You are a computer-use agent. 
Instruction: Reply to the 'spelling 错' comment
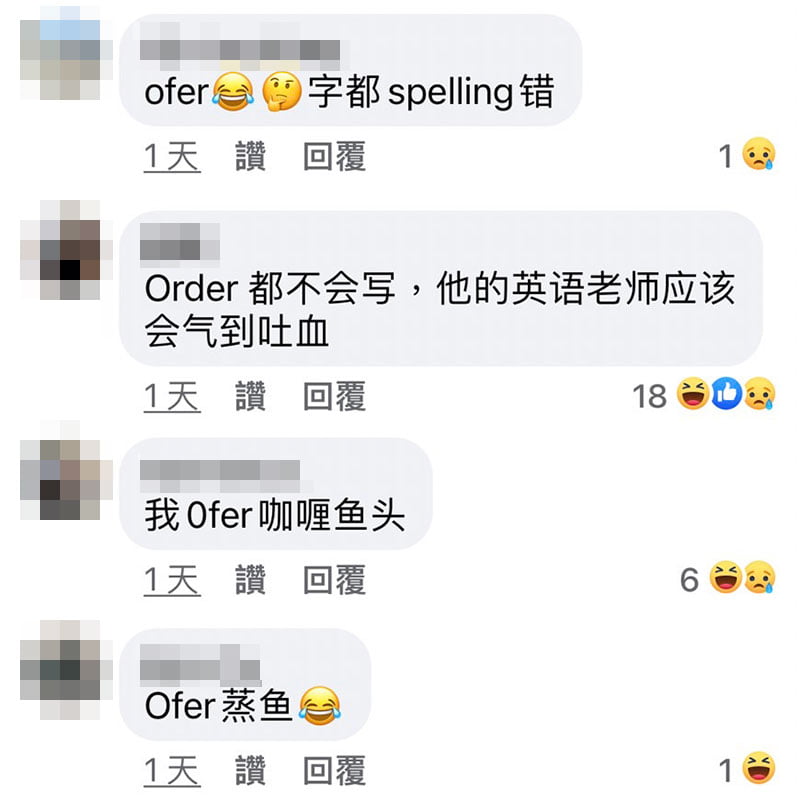[x=335, y=156]
